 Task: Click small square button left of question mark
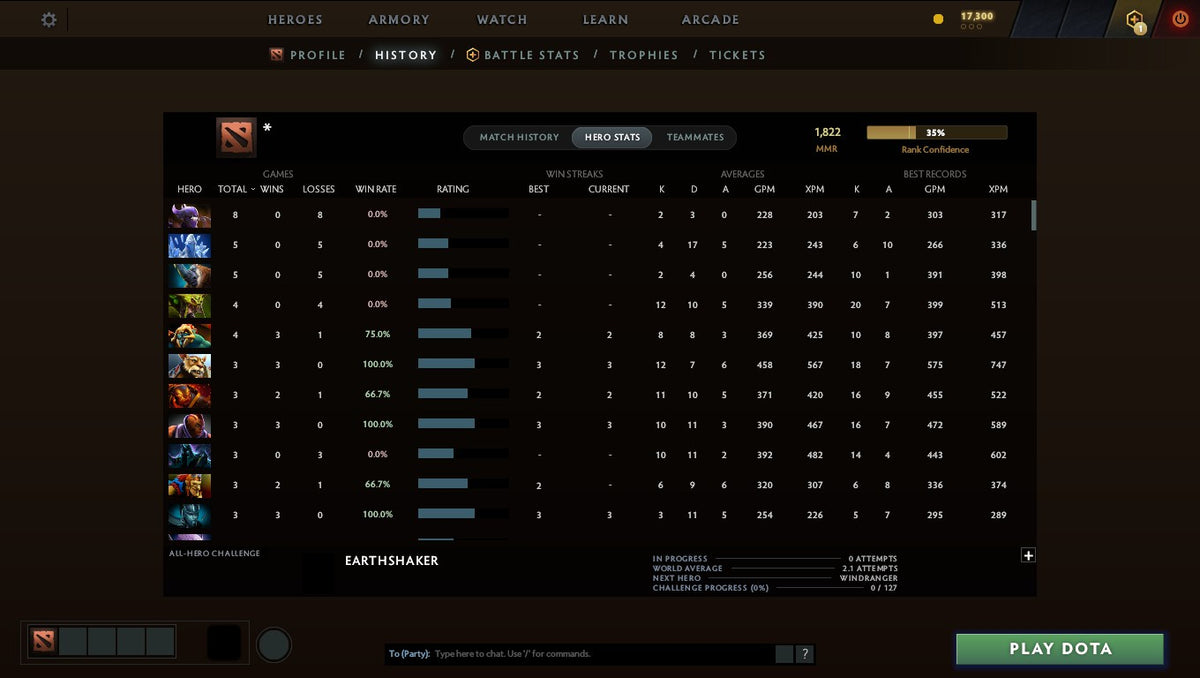784,654
